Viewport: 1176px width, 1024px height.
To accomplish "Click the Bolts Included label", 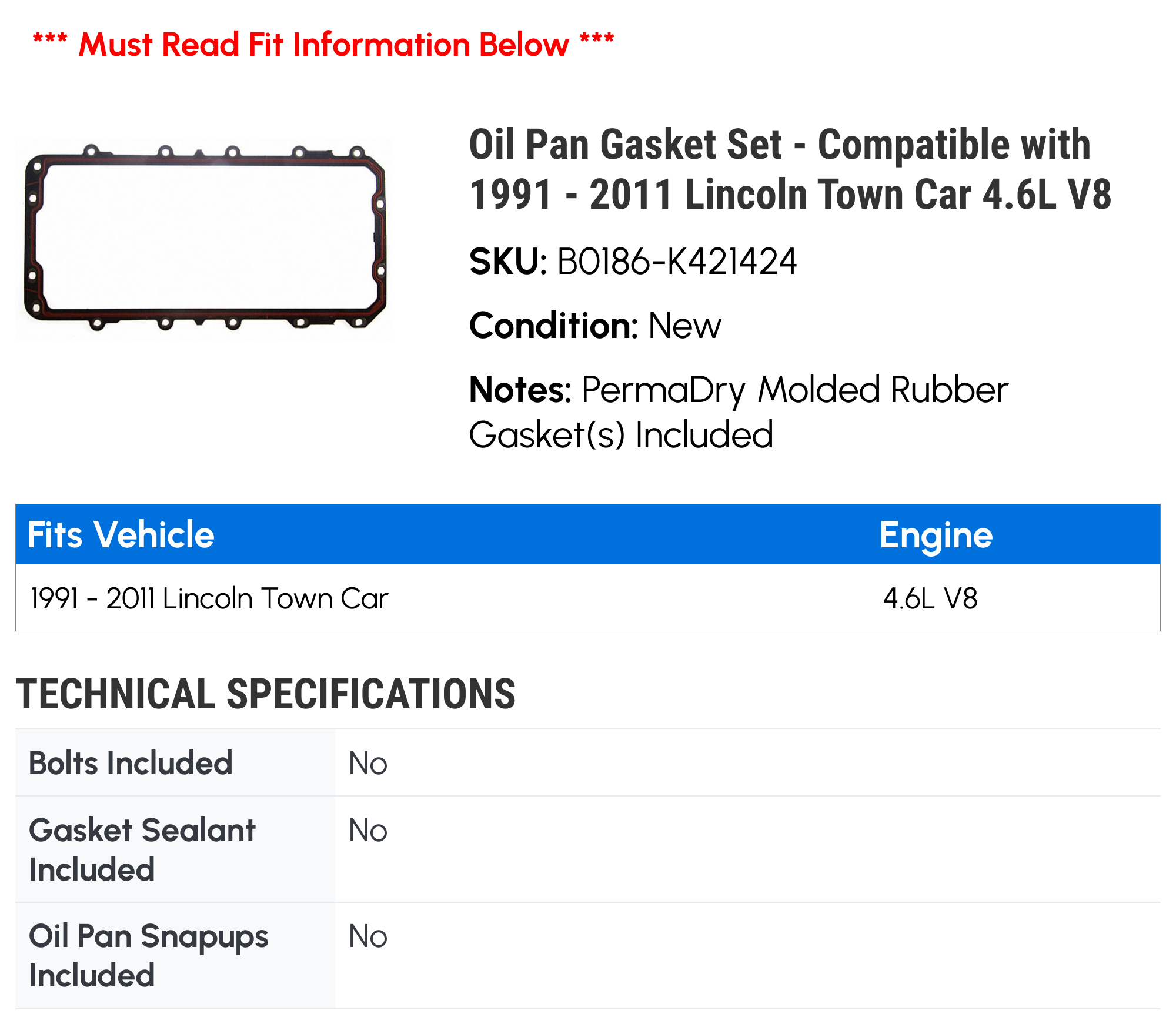I will point(131,763).
